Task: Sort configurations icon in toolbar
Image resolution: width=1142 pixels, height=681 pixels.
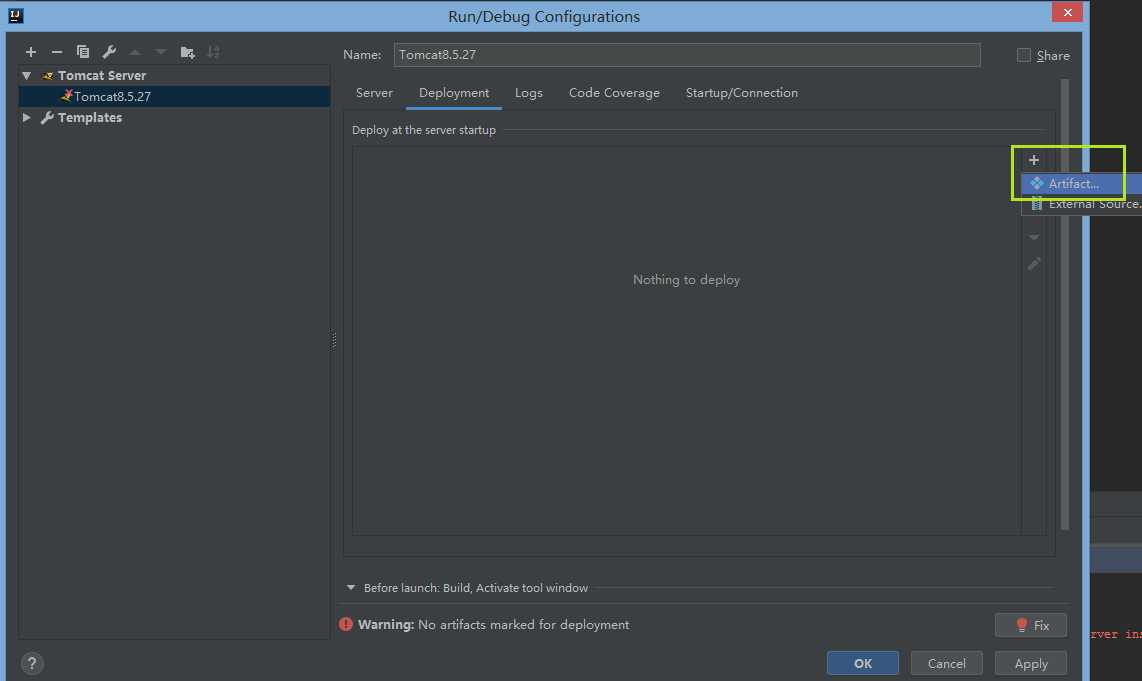Action: [213, 52]
